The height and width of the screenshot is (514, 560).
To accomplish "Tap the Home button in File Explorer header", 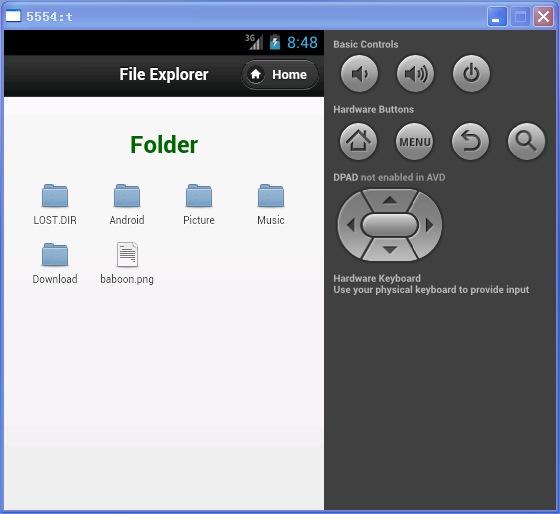I will [280, 75].
